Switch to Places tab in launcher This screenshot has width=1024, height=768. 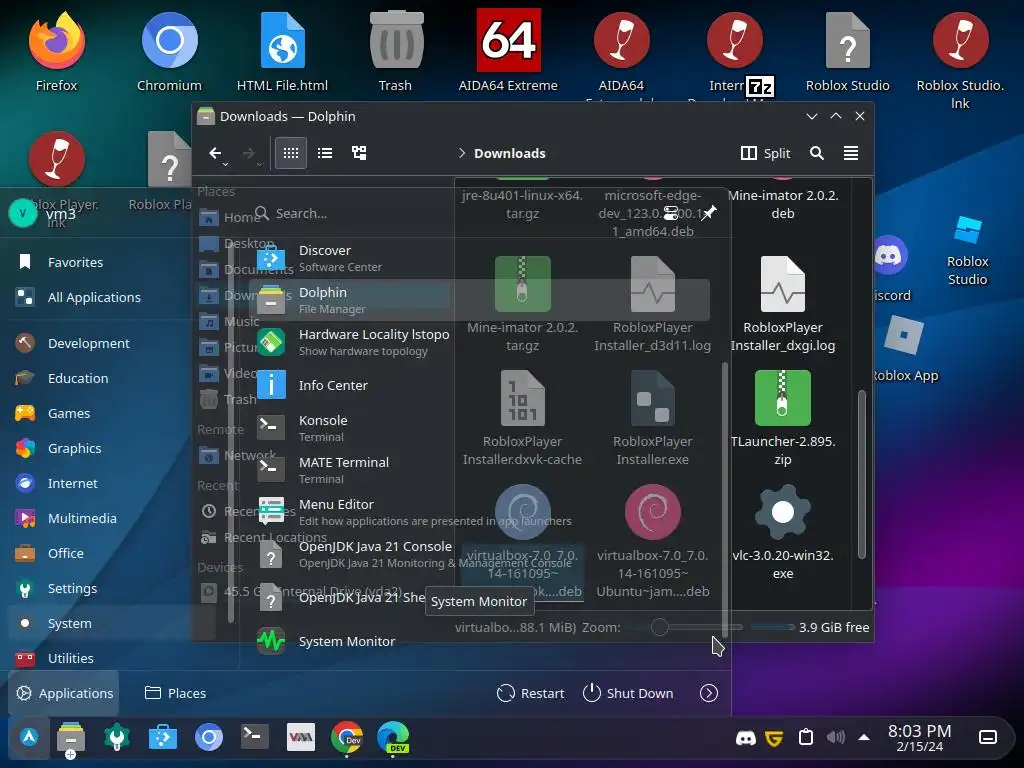[x=175, y=693]
